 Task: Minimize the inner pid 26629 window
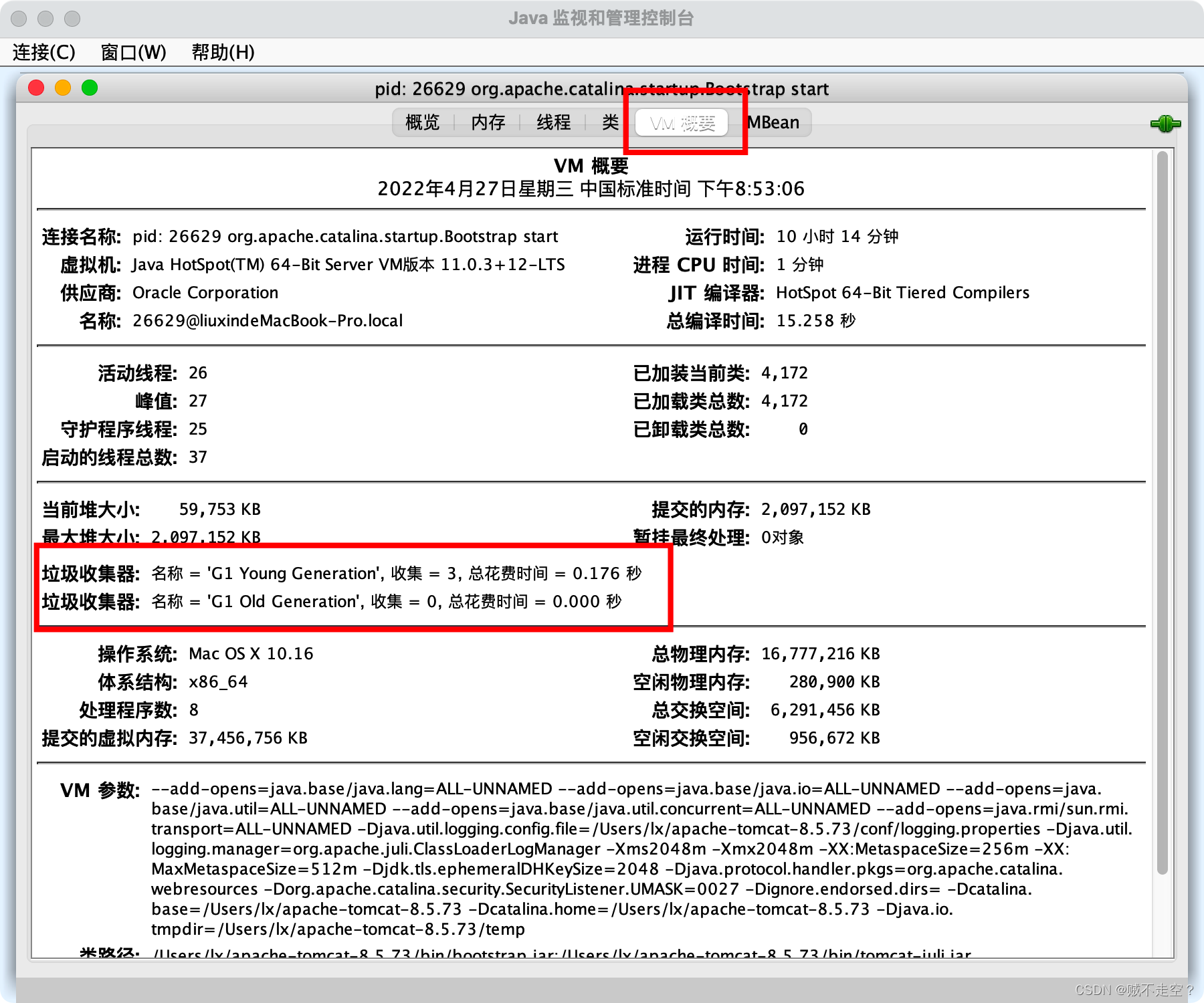click(63, 88)
